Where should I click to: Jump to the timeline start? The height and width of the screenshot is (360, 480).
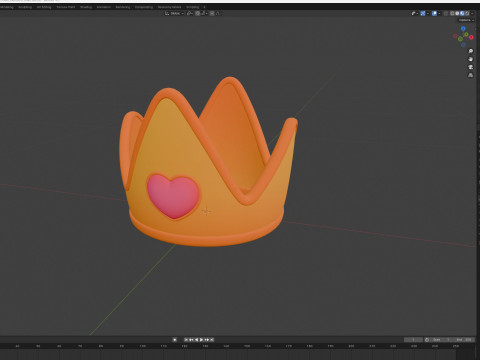pyautogui.click(x=186, y=340)
